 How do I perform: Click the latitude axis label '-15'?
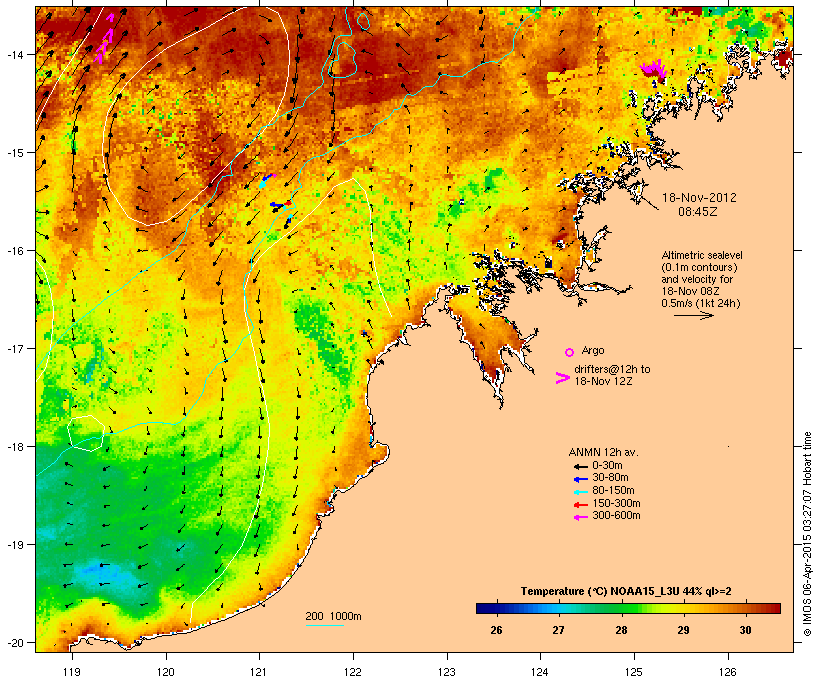pyautogui.click(x=14, y=153)
